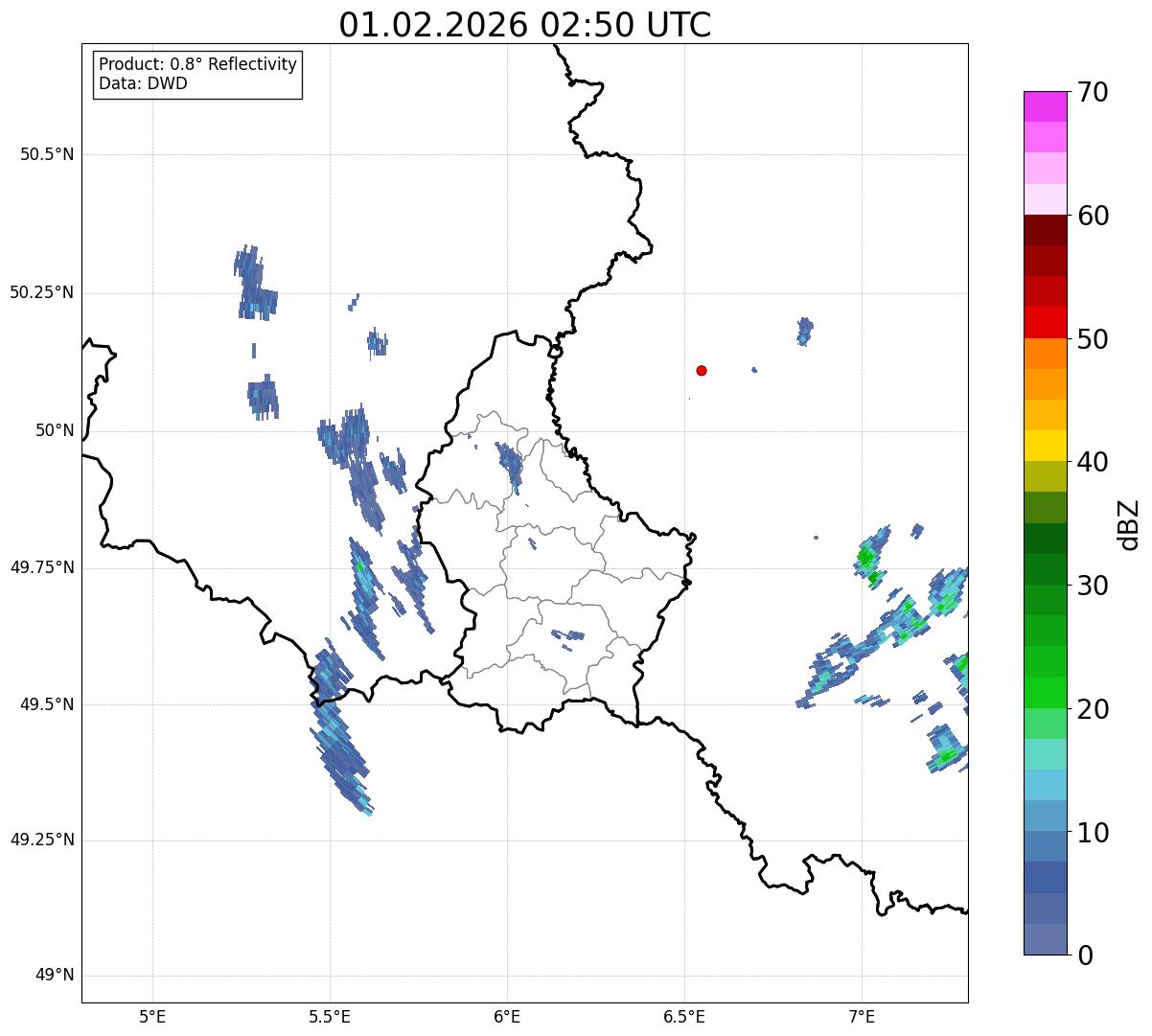Click the 5°E longitude label
Screen dimensions: 1152x1036
(152, 1017)
